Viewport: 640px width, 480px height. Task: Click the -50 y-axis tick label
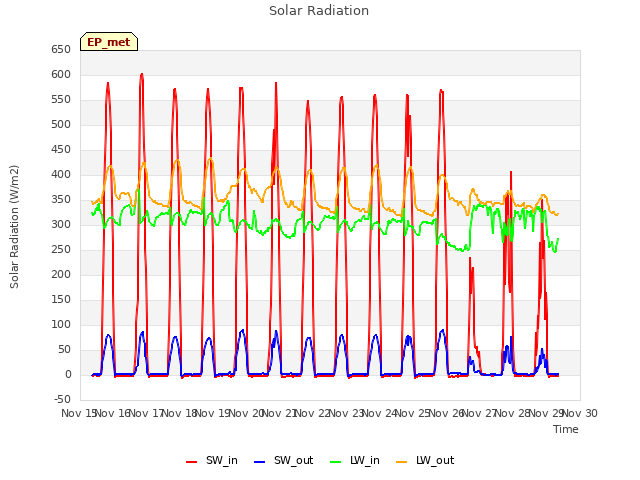click(x=62, y=400)
